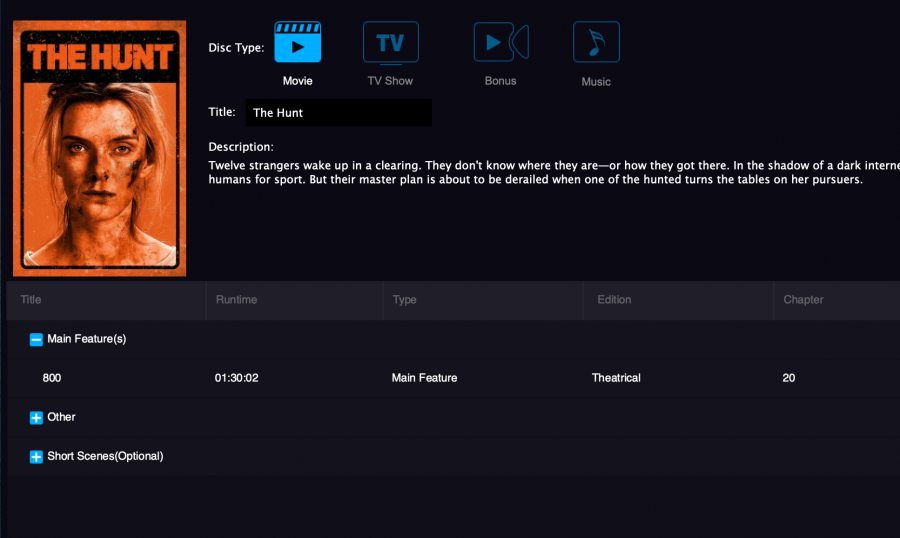Image resolution: width=900 pixels, height=538 pixels.
Task: Click the TV Show label
Action: click(x=390, y=81)
